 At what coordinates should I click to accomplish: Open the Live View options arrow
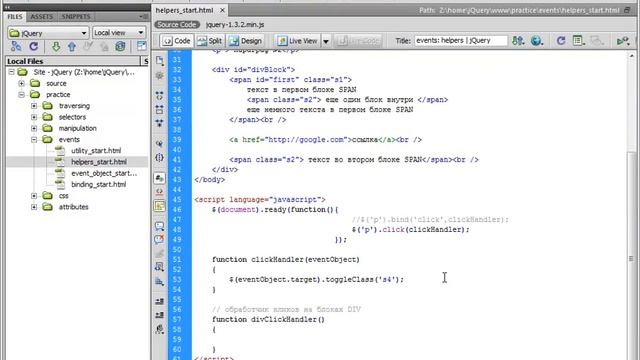coord(326,41)
